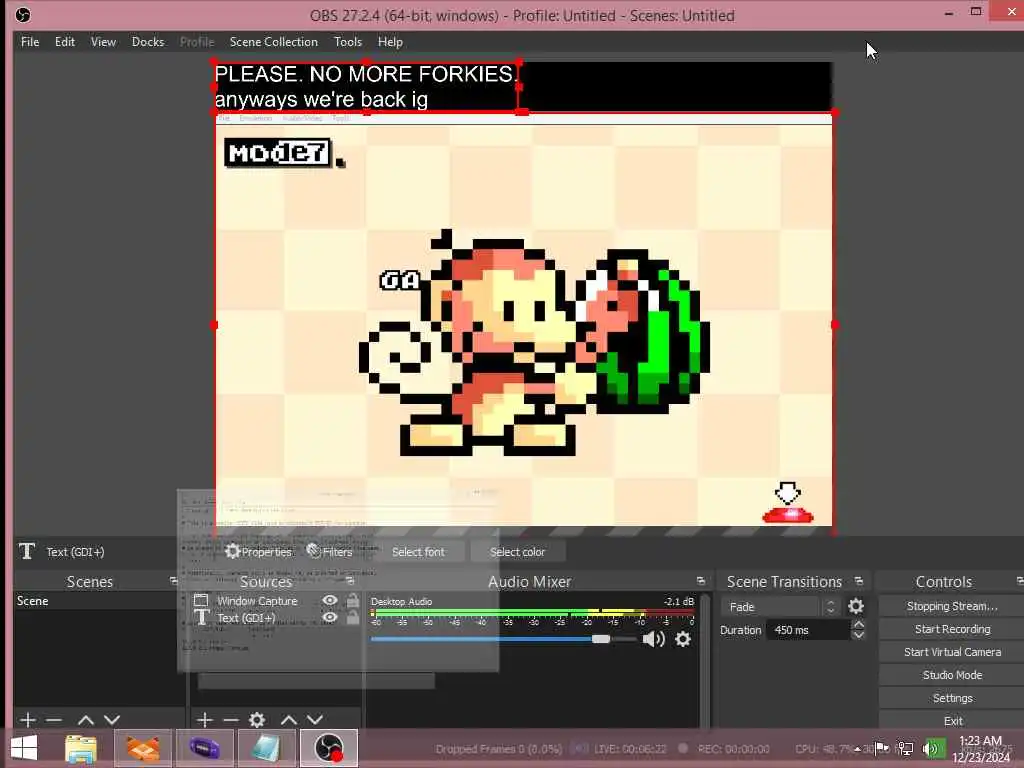1024x768 pixels.
Task: Open View menu
Action: point(103,42)
